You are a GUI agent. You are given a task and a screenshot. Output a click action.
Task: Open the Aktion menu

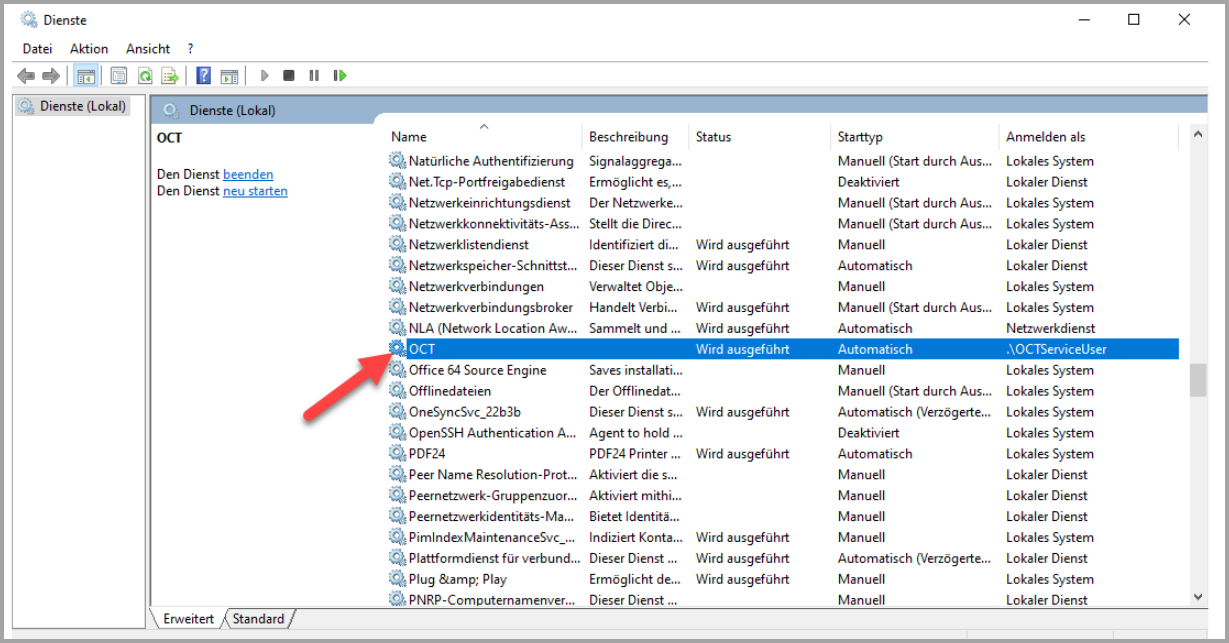point(89,49)
